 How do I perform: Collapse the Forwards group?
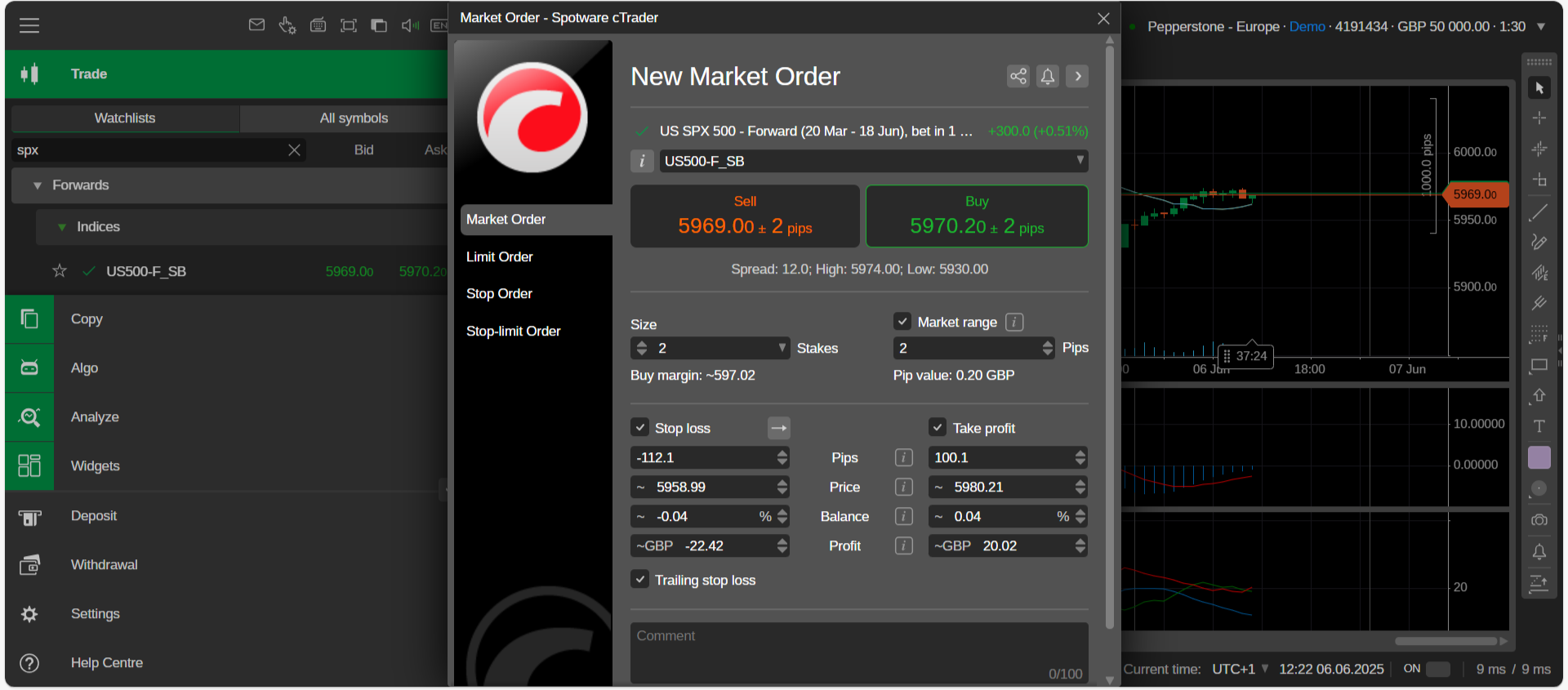pyautogui.click(x=37, y=185)
